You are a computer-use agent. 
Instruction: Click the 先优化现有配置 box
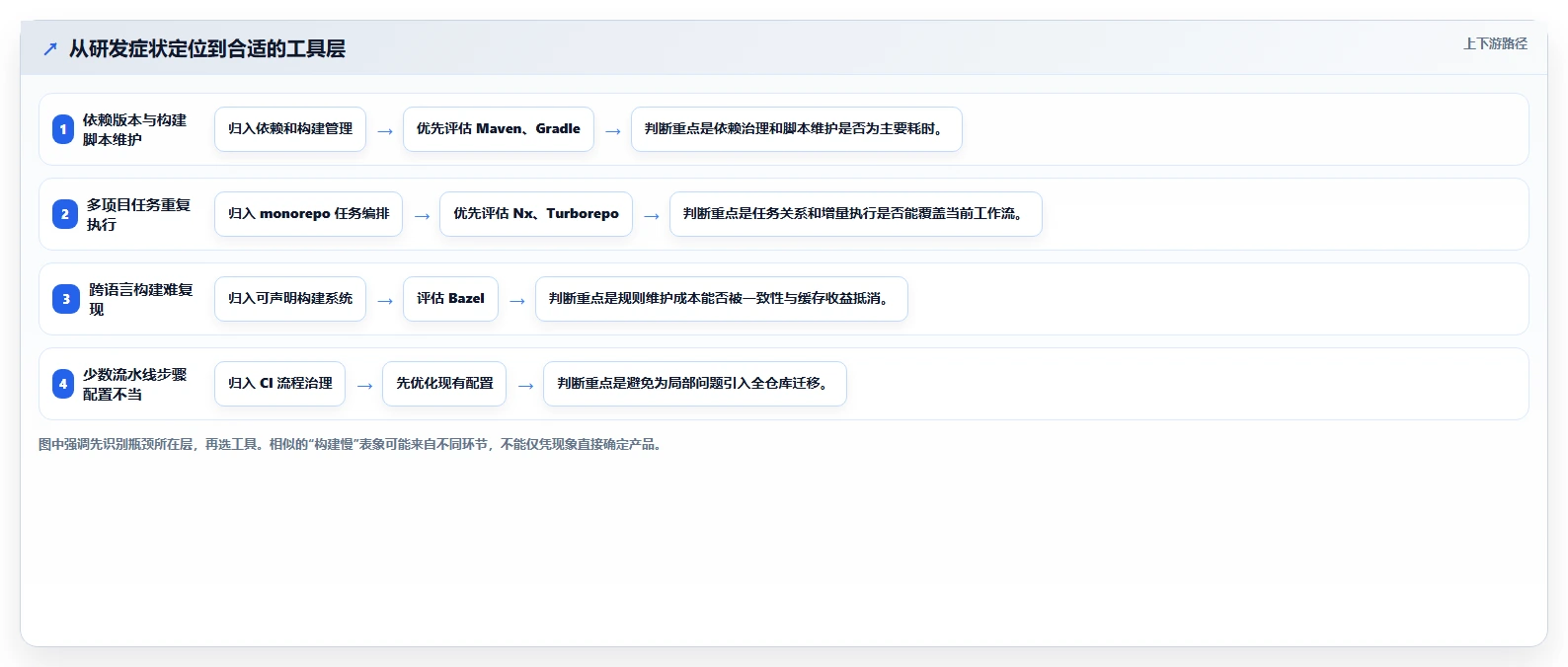point(444,384)
